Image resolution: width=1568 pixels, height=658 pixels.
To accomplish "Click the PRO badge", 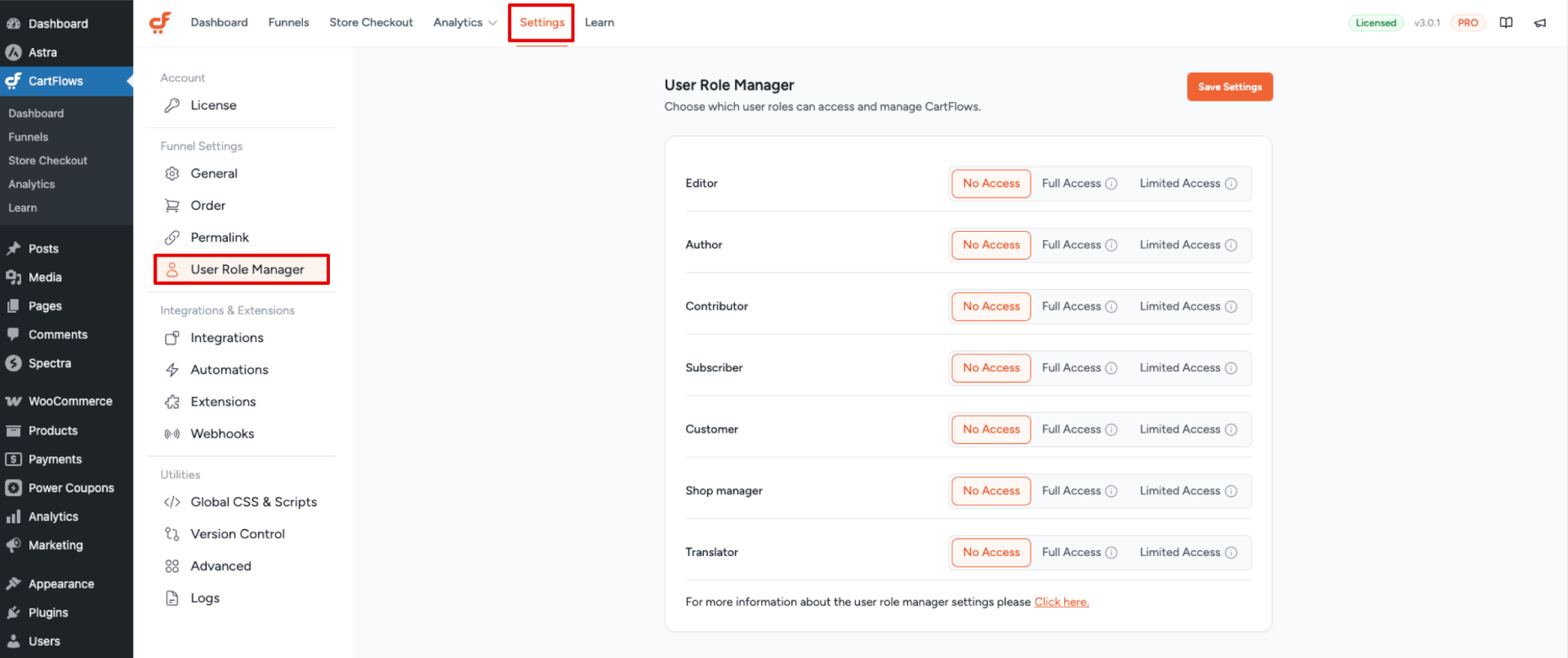I will pyautogui.click(x=1468, y=23).
